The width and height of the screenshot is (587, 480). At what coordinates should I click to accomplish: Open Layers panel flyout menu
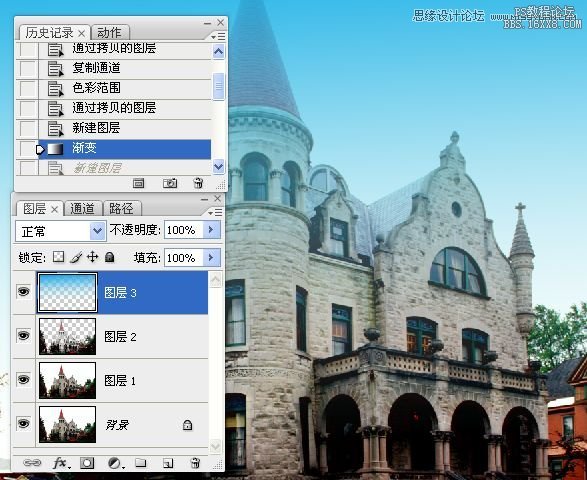[x=216, y=212]
